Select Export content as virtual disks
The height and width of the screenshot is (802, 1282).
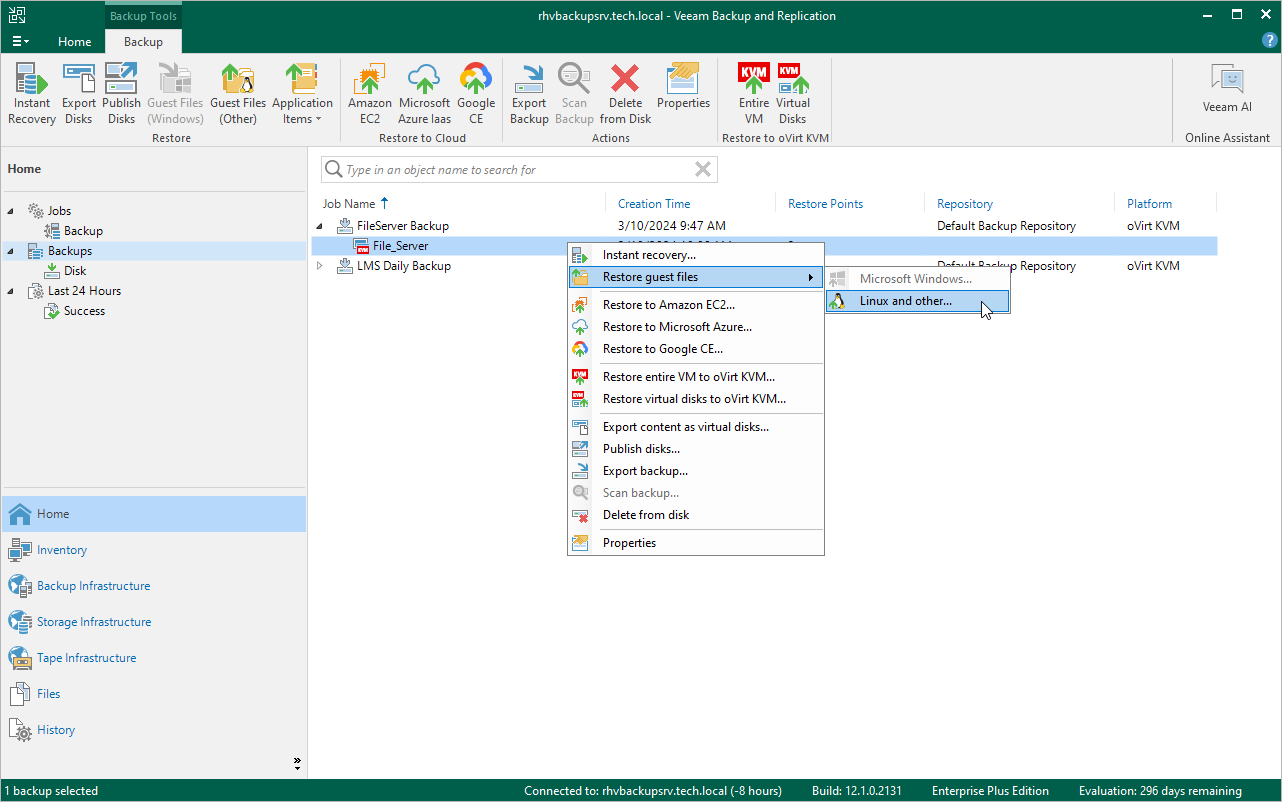pyautogui.click(x=696, y=427)
